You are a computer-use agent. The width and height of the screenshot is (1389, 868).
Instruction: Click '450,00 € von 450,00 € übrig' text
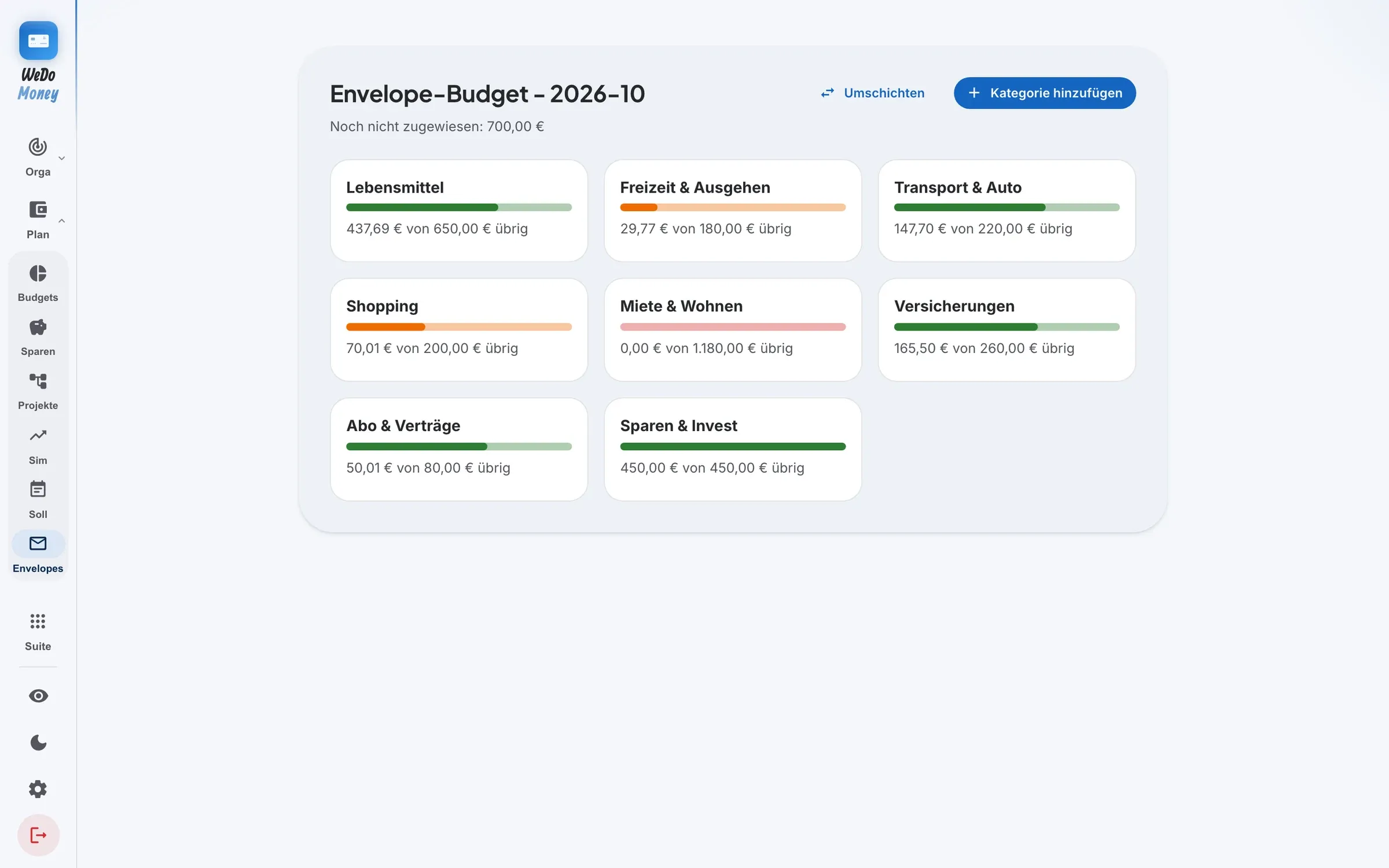coord(712,468)
